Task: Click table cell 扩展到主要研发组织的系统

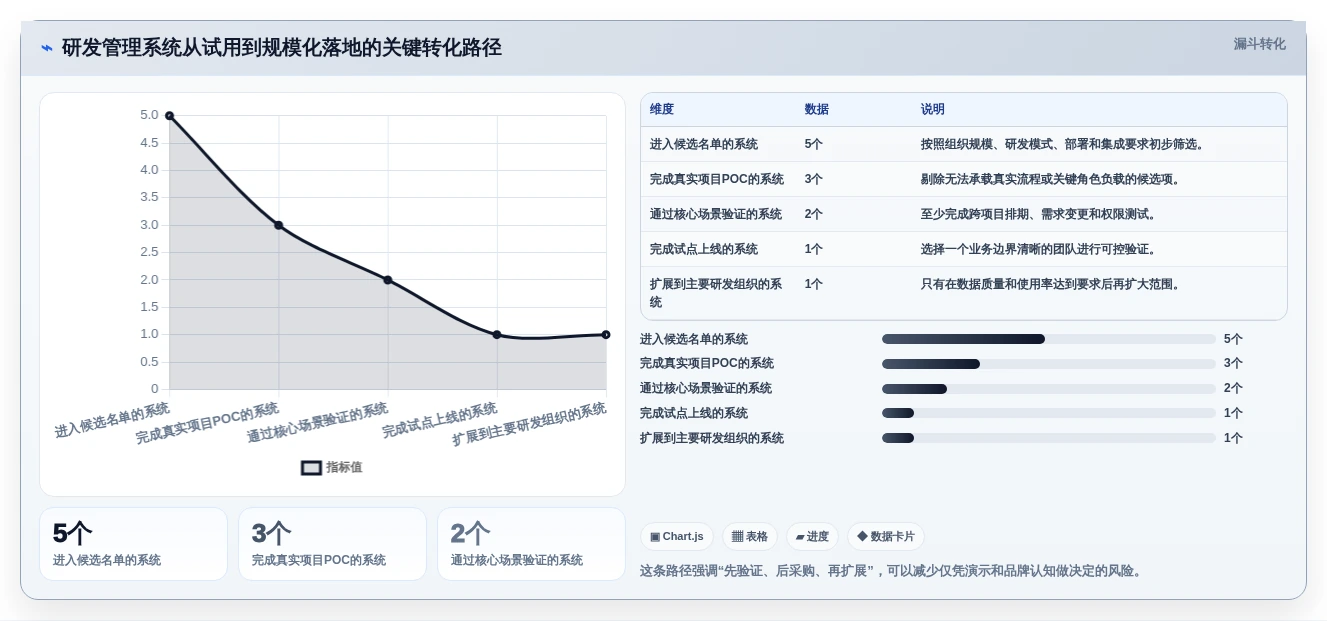Action: pos(716,293)
